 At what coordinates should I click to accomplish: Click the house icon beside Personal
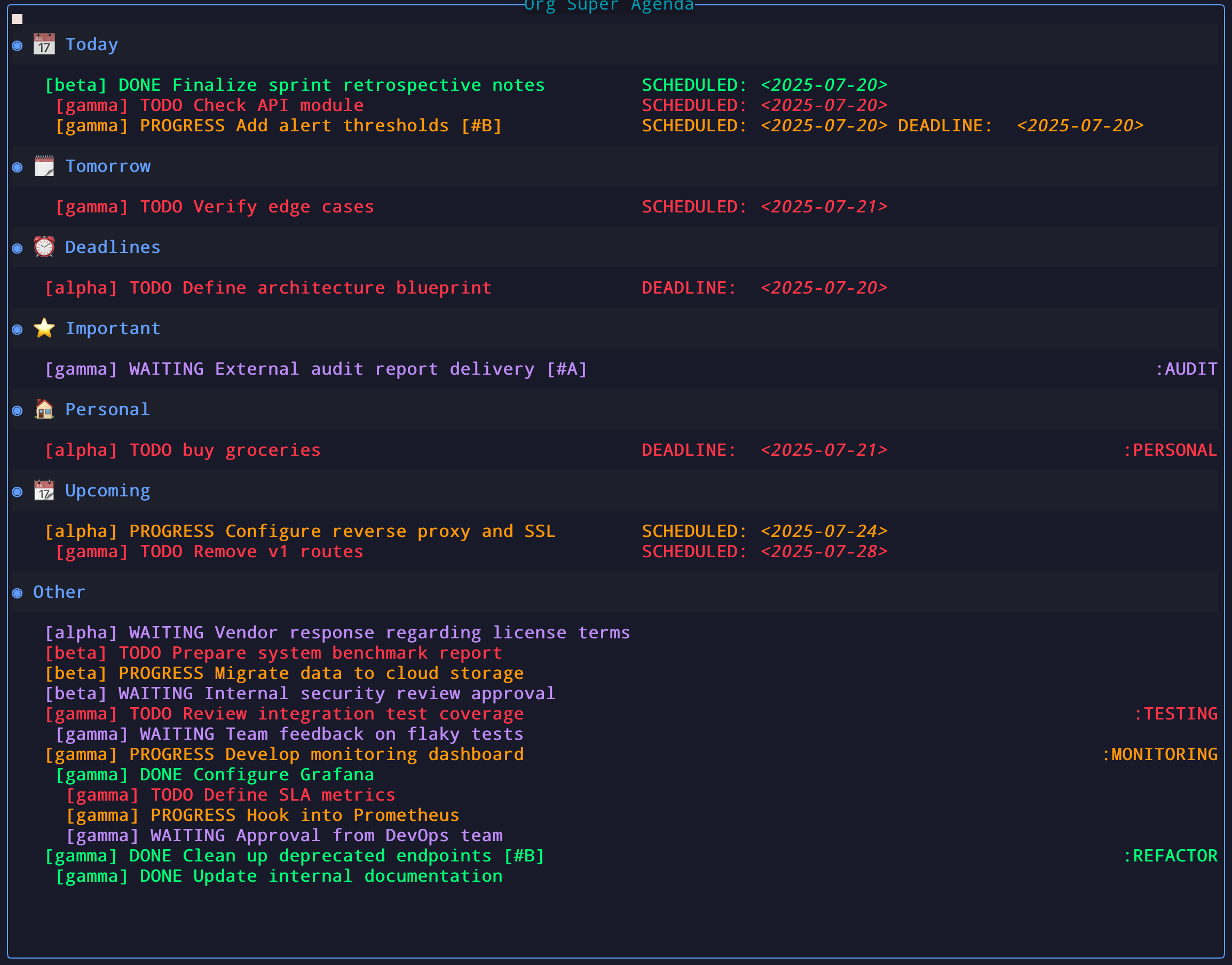(44, 409)
